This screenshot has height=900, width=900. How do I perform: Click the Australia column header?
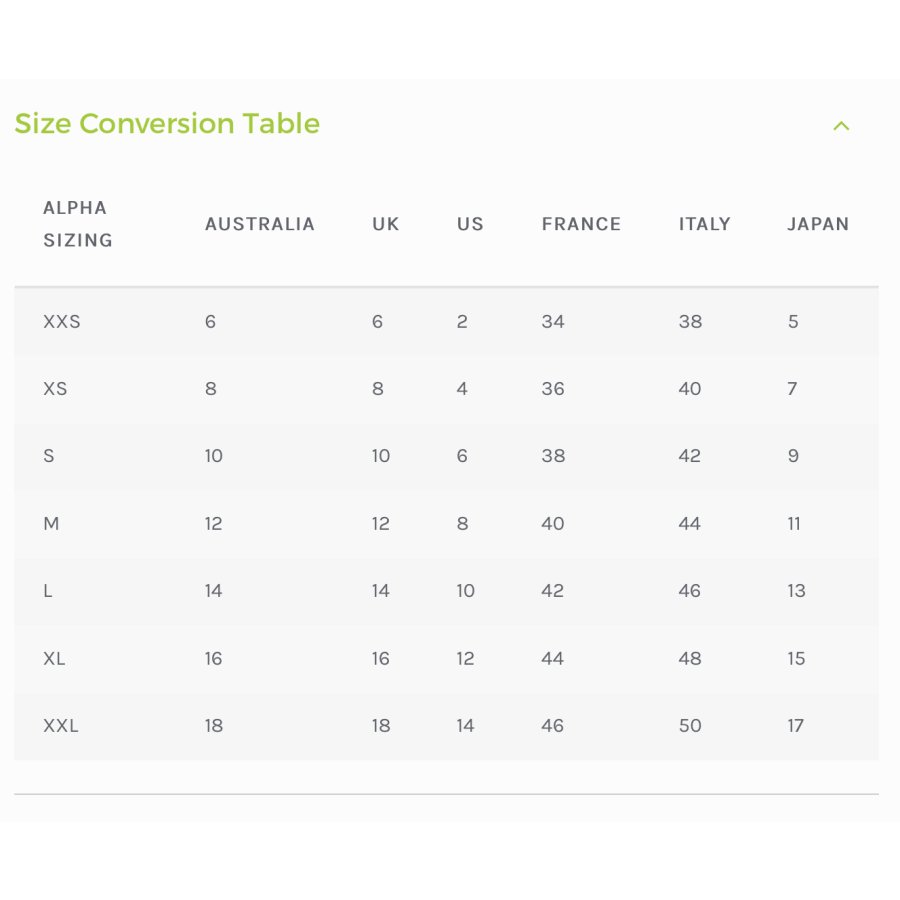click(260, 224)
